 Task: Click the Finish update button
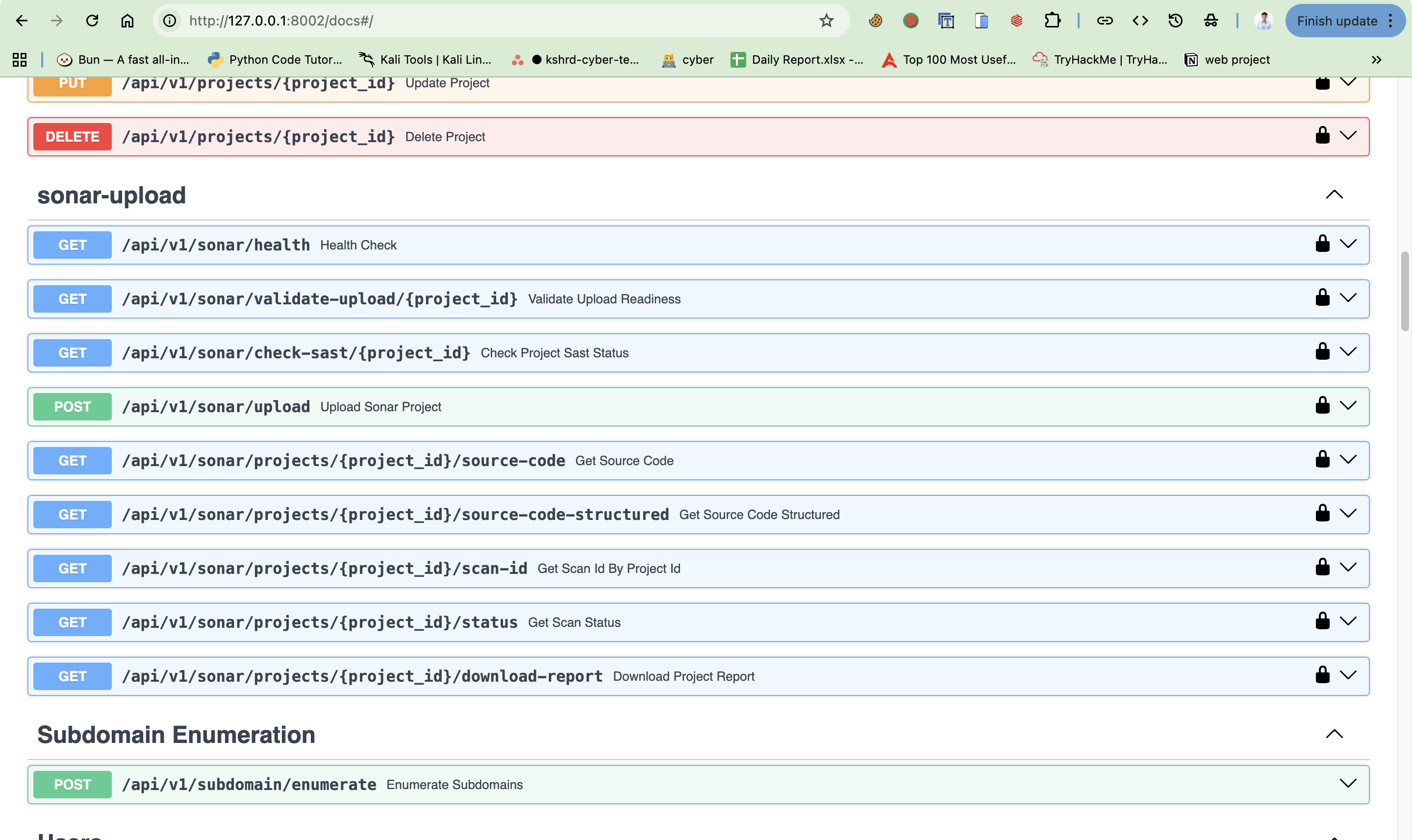[x=1336, y=21]
